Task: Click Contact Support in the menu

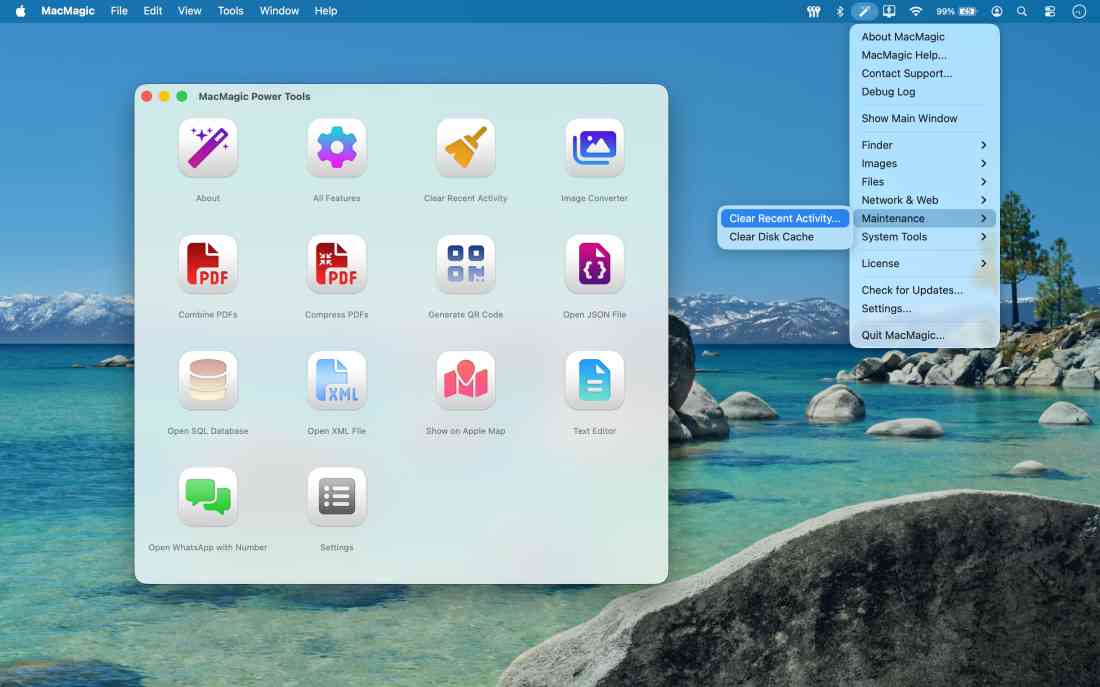Action: (x=907, y=73)
